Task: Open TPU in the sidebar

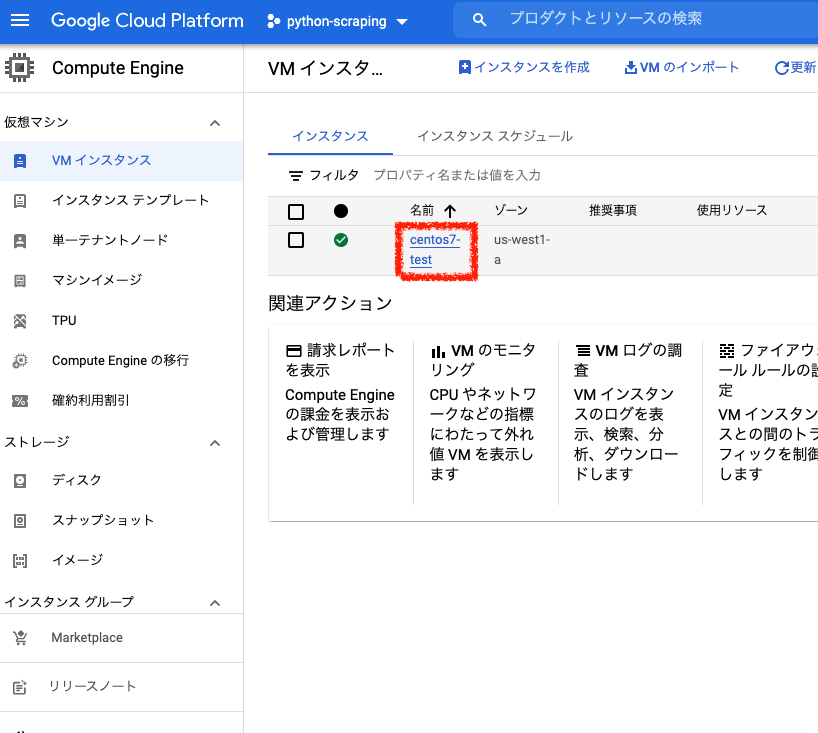Action: 122,320
